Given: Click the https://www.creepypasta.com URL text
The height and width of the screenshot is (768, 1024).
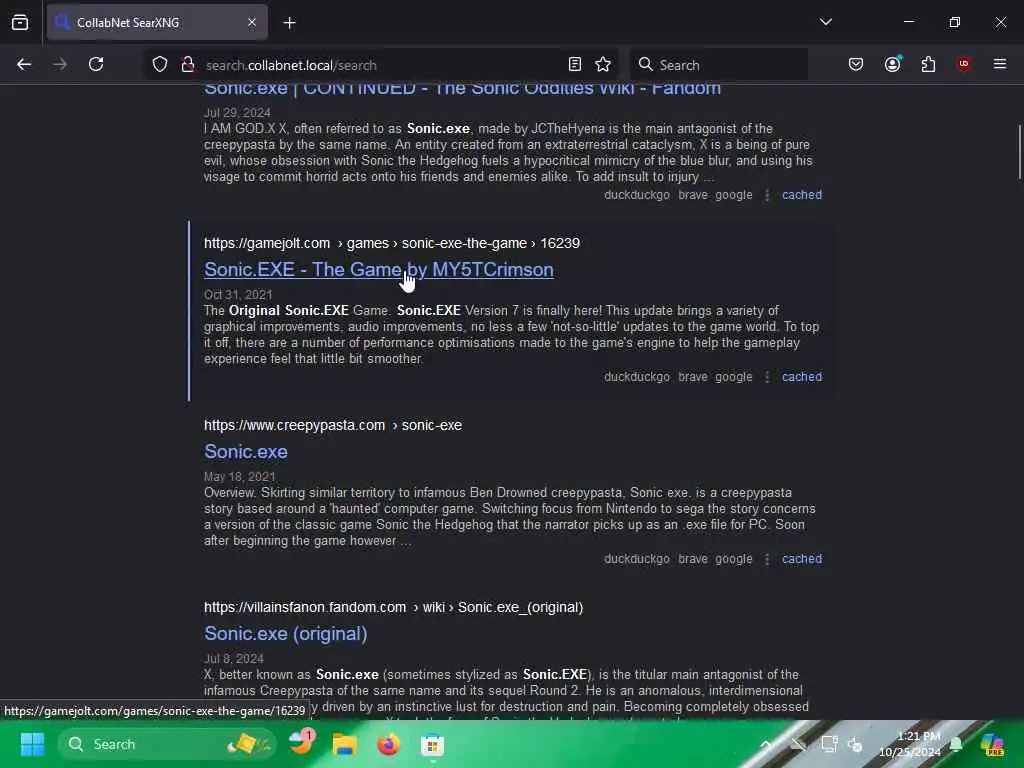Looking at the screenshot, I should point(294,425).
